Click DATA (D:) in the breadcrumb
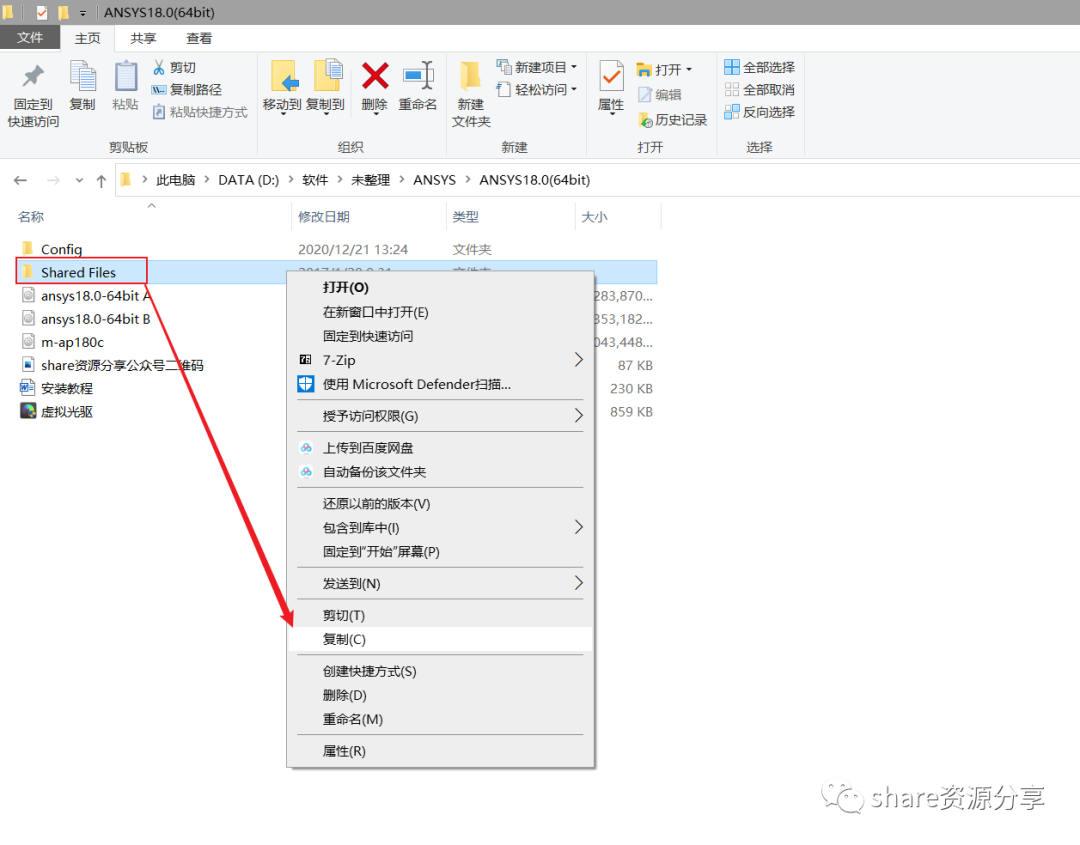The height and width of the screenshot is (845, 1080). (249, 180)
